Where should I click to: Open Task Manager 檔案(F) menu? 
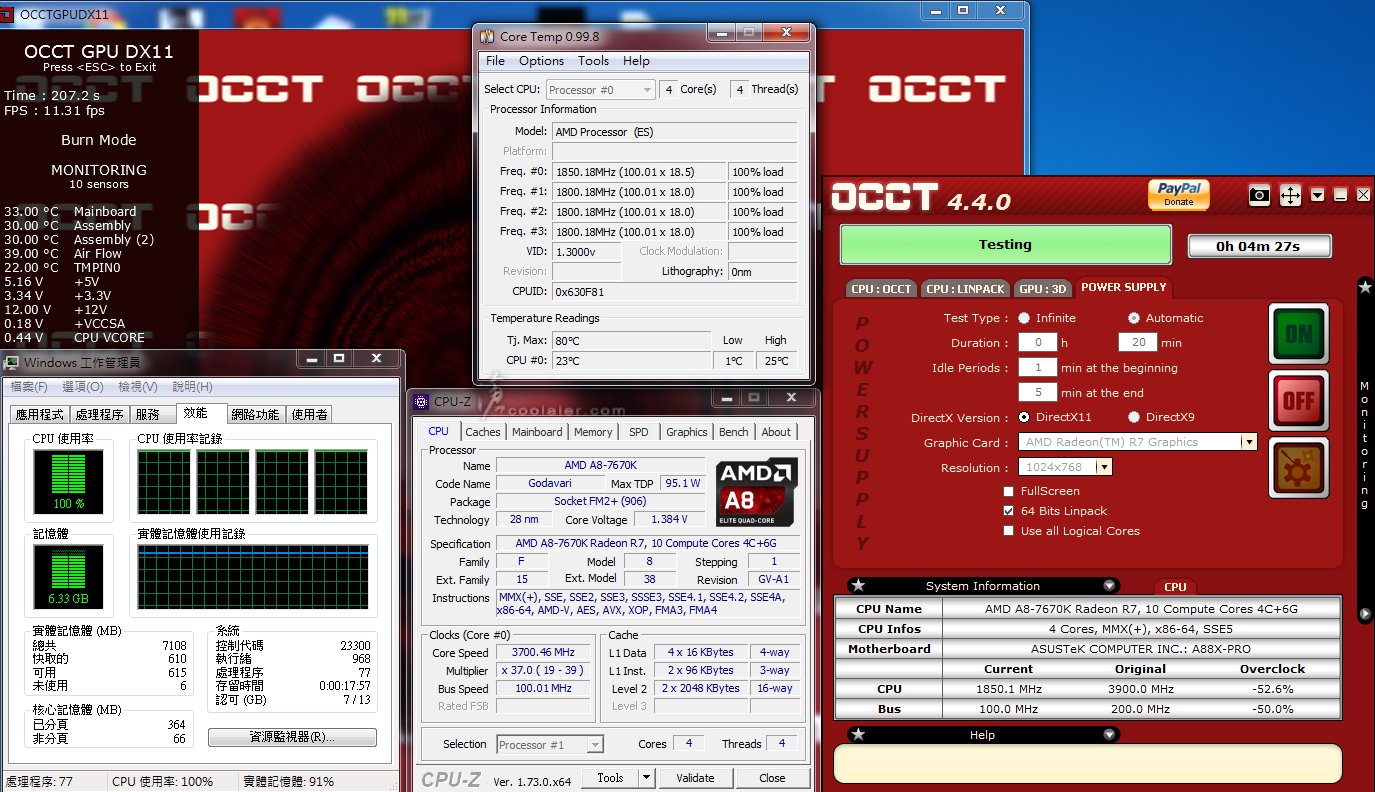pyautogui.click(x=31, y=387)
